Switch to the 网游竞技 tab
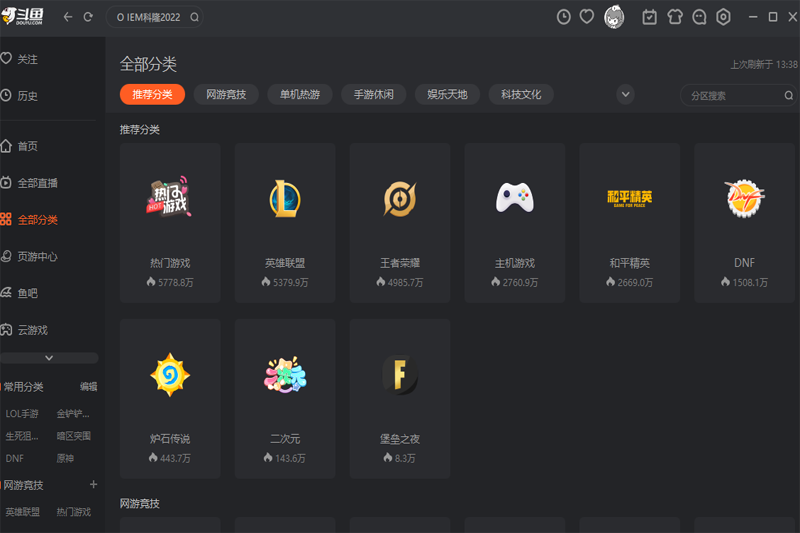 (226, 94)
